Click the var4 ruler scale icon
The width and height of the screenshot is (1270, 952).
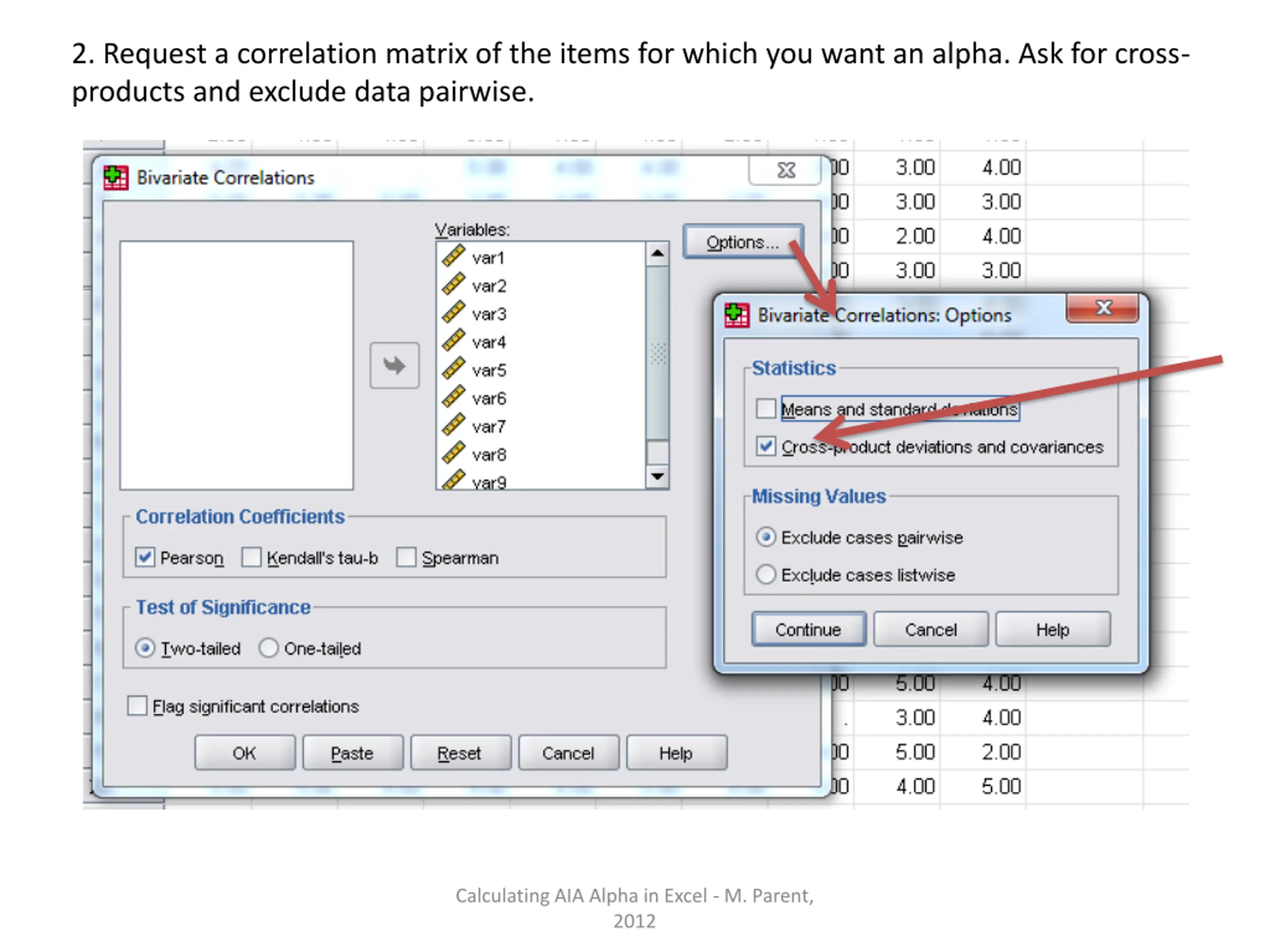point(453,340)
